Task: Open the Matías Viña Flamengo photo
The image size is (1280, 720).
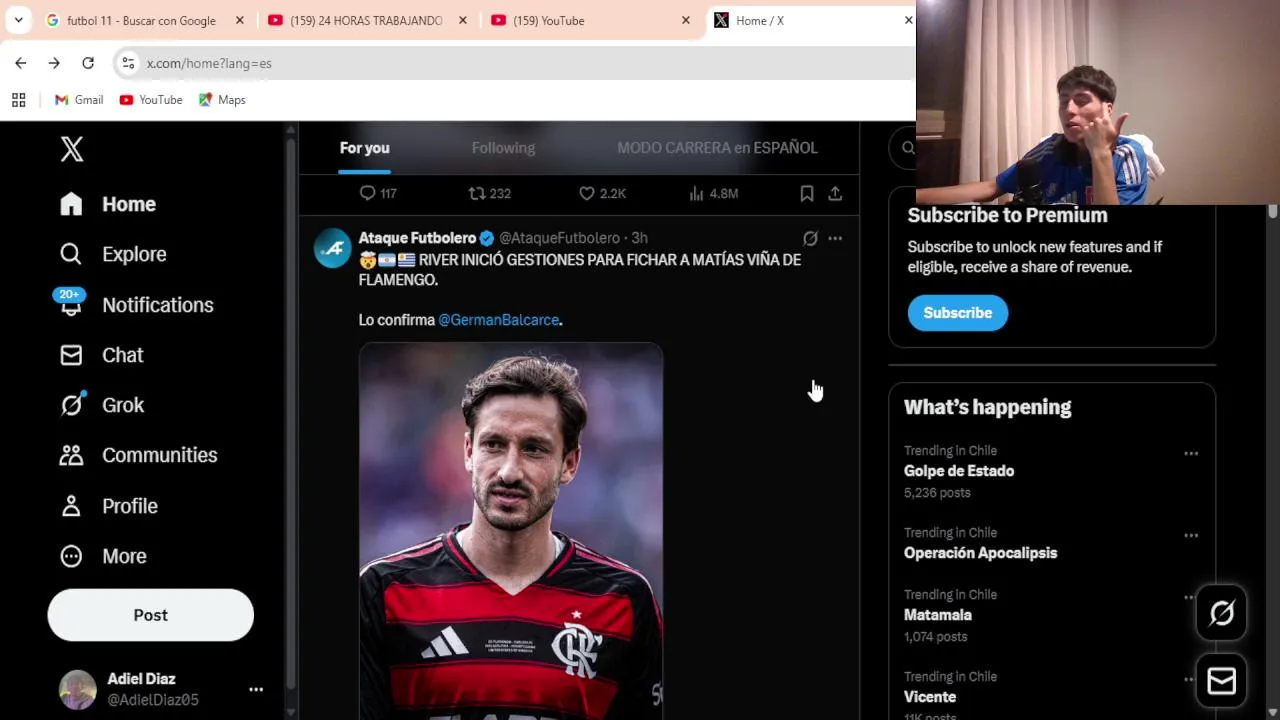Action: [511, 531]
